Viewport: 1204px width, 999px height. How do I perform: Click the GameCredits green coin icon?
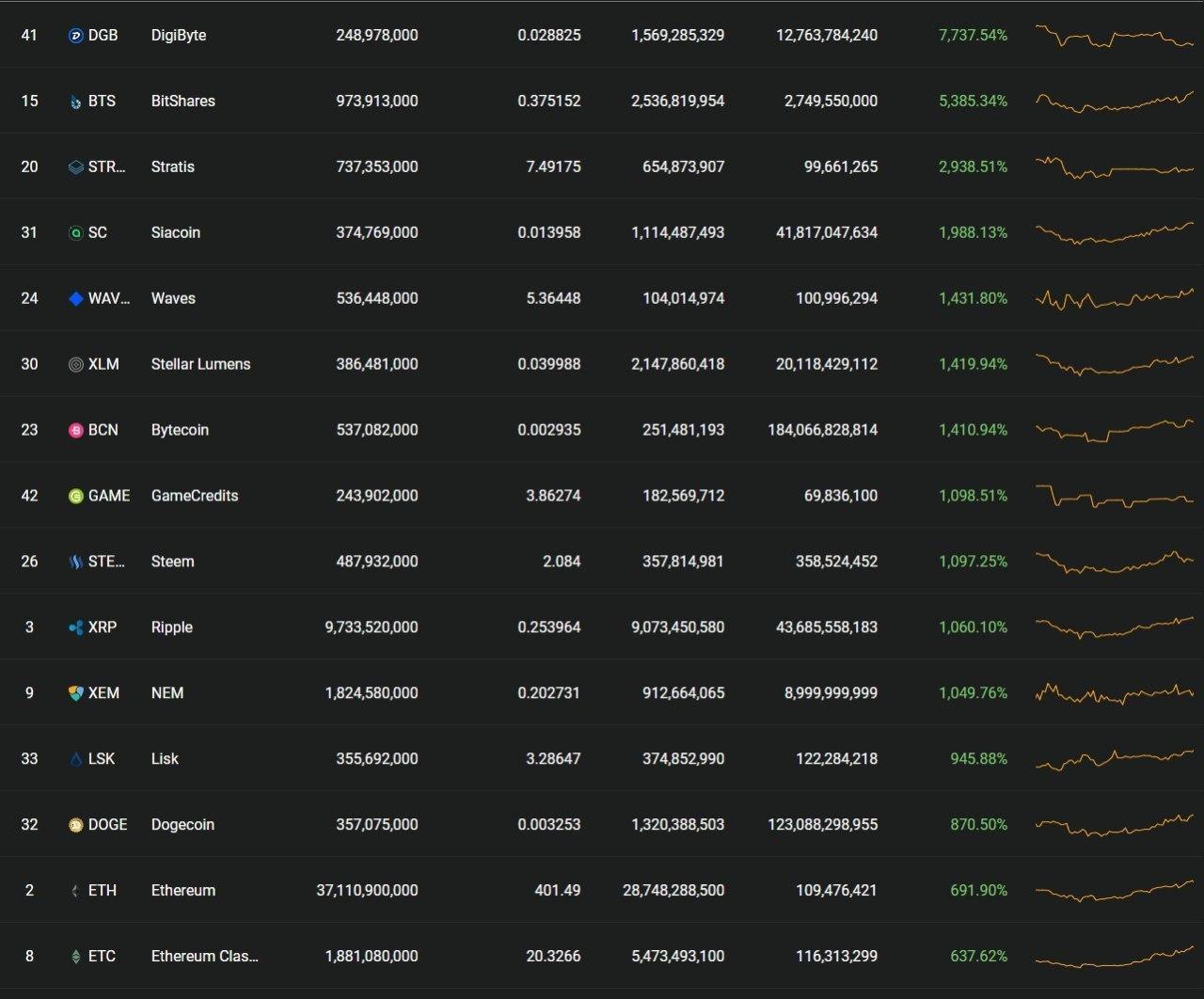(x=76, y=497)
